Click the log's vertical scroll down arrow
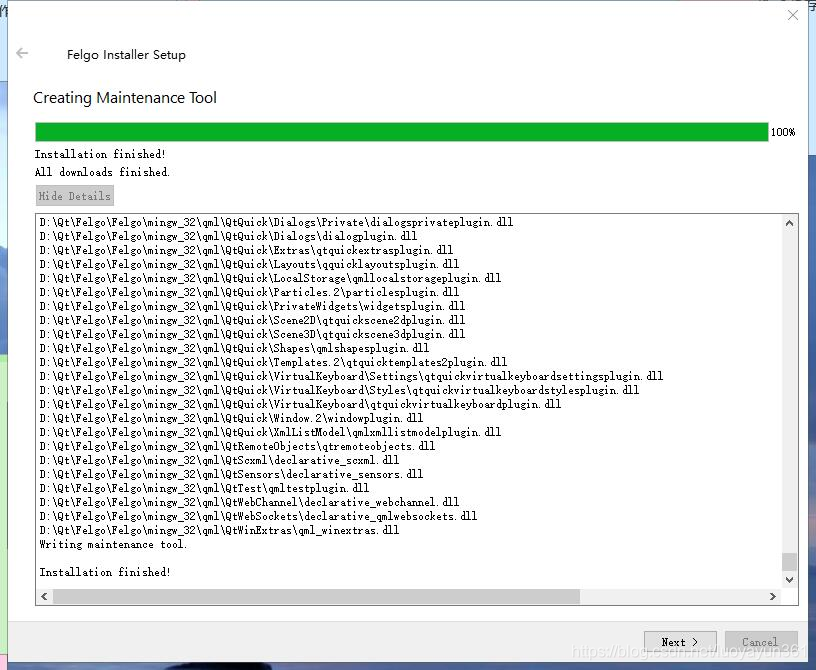The width and height of the screenshot is (816, 670). (789, 579)
